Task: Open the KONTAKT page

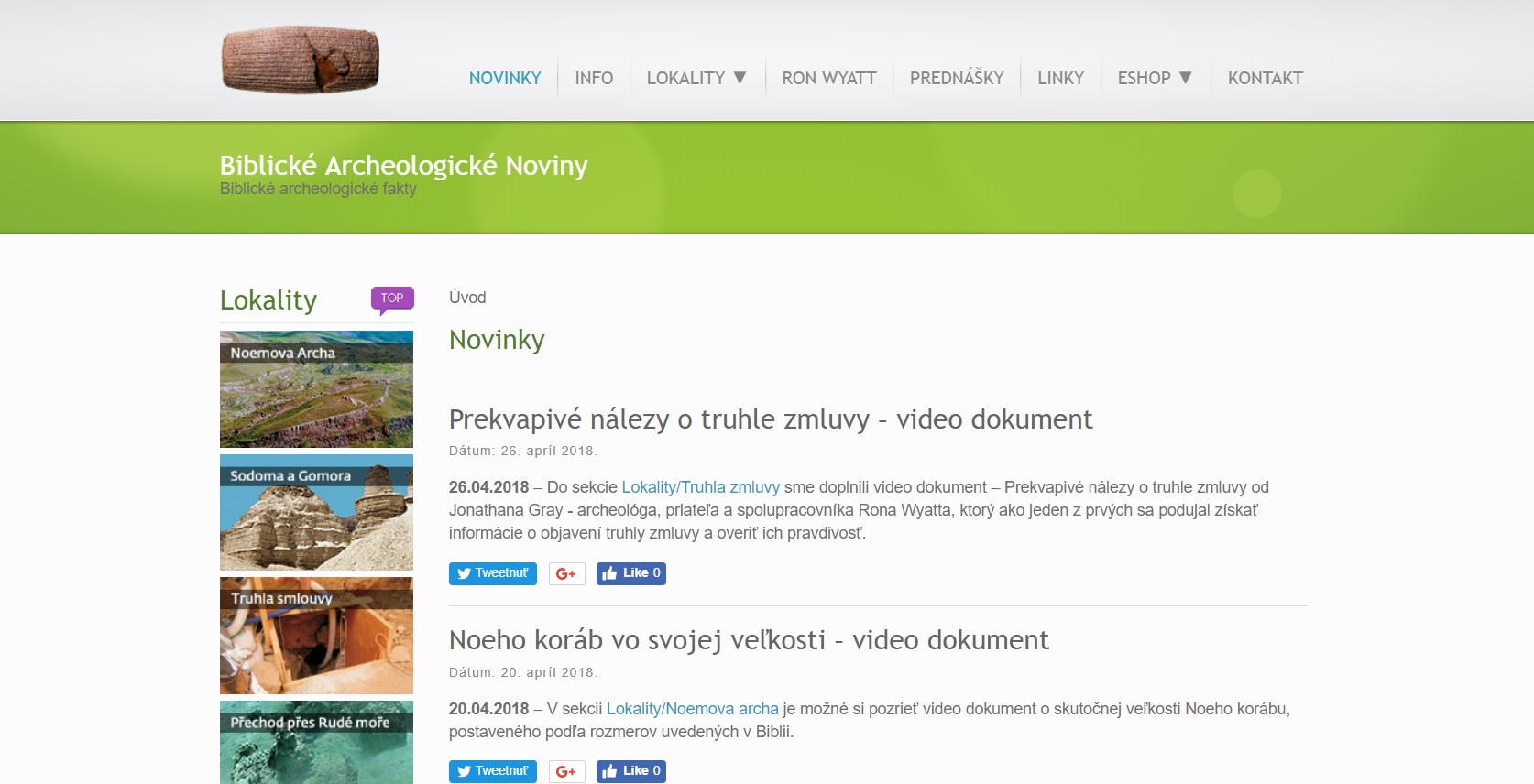Action: pos(1265,78)
